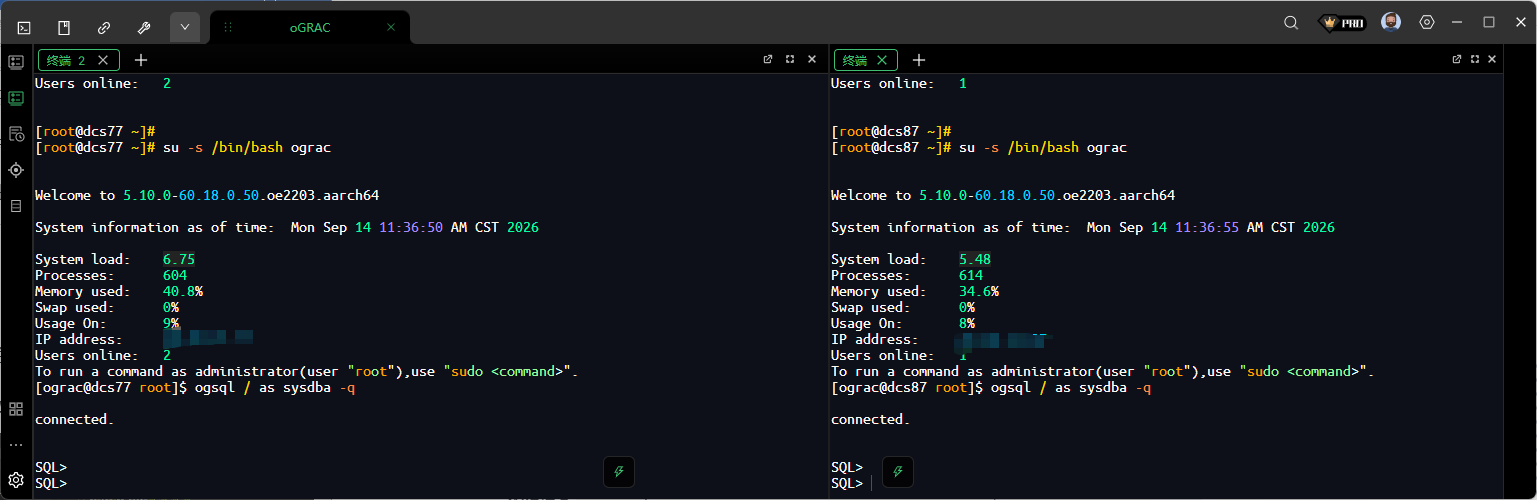Click the lightning quick-command button in right terminal

point(898,472)
